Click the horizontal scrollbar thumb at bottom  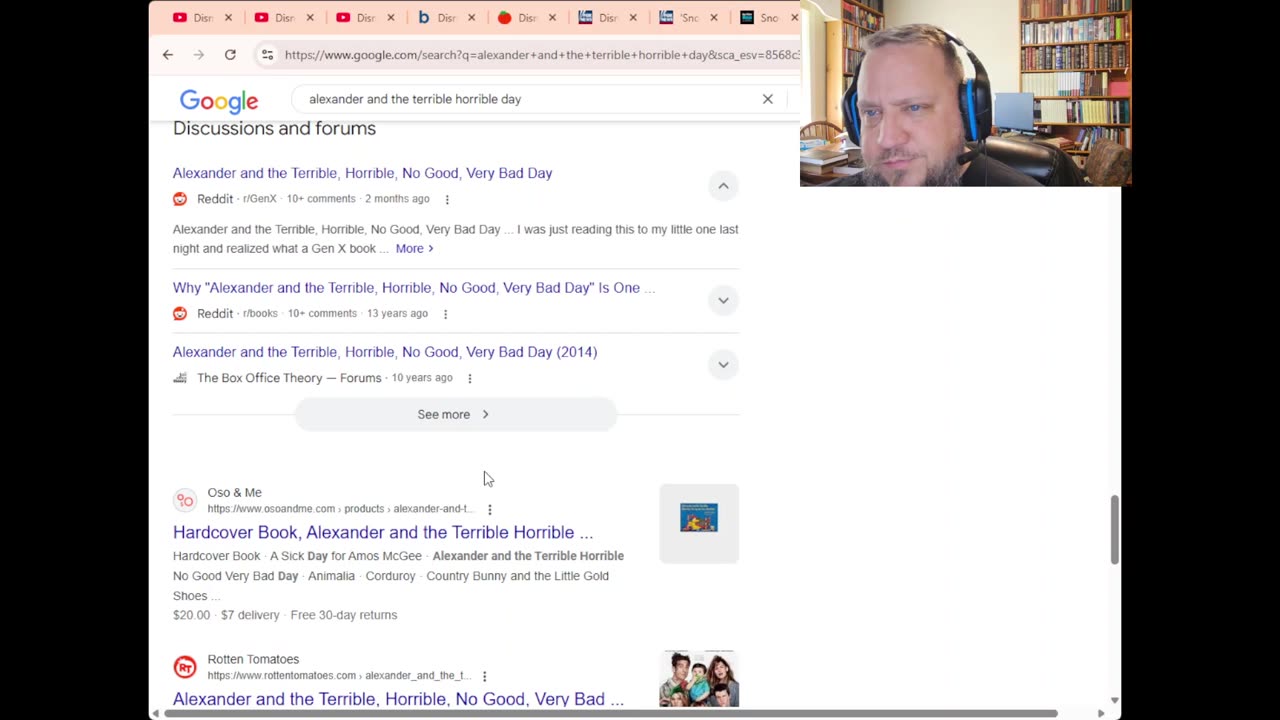click(x=610, y=713)
